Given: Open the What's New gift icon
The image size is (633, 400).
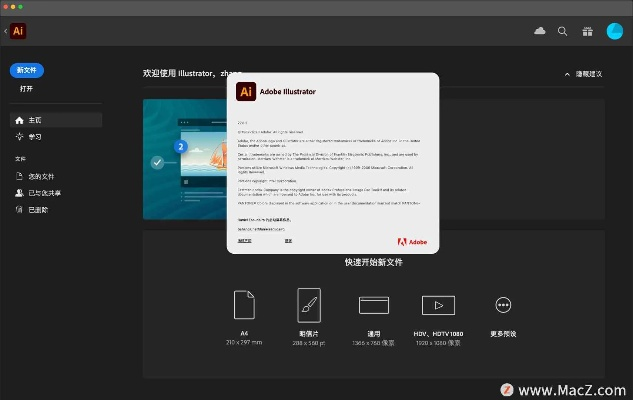Looking at the screenshot, I should click(x=586, y=32).
